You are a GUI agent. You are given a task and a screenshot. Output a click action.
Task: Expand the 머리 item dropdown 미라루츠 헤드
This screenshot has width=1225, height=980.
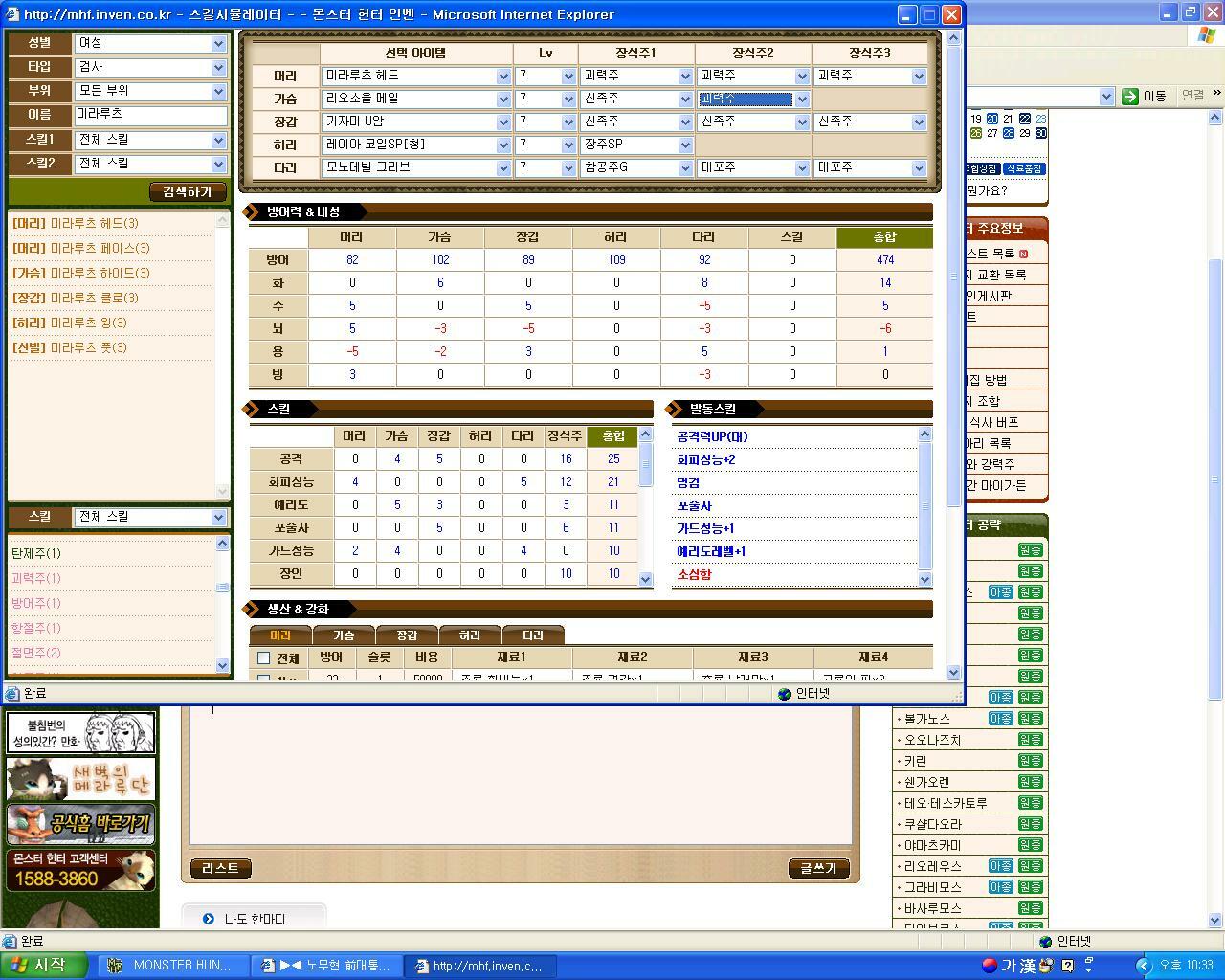tap(416, 76)
